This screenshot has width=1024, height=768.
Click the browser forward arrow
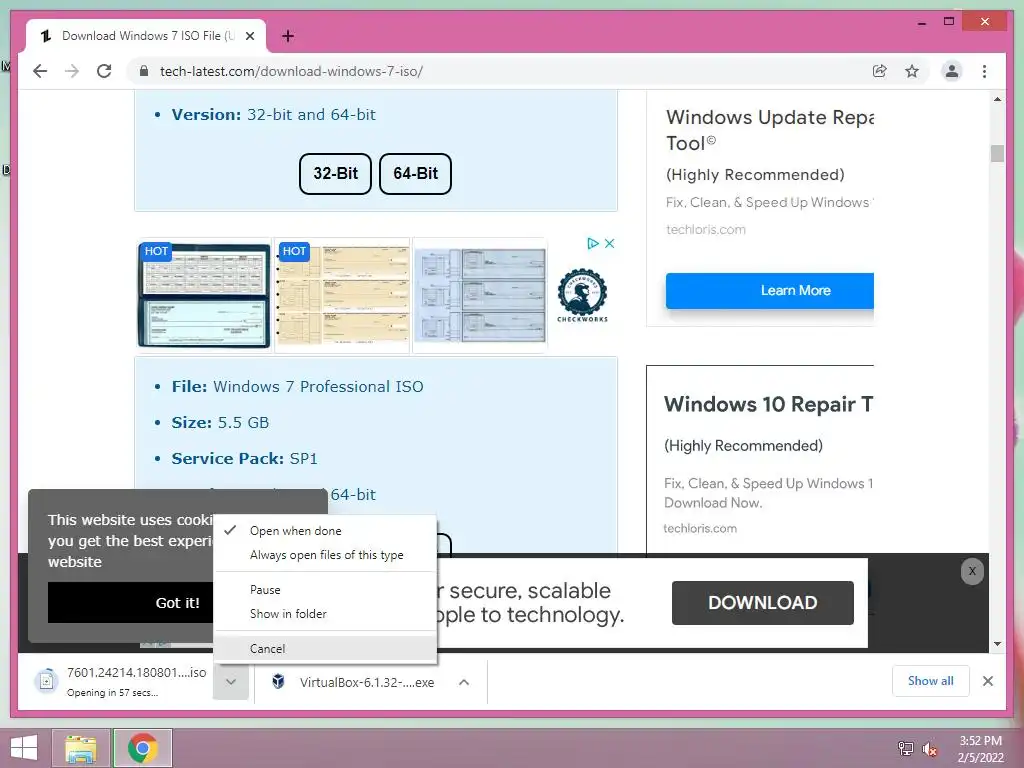(x=72, y=71)
